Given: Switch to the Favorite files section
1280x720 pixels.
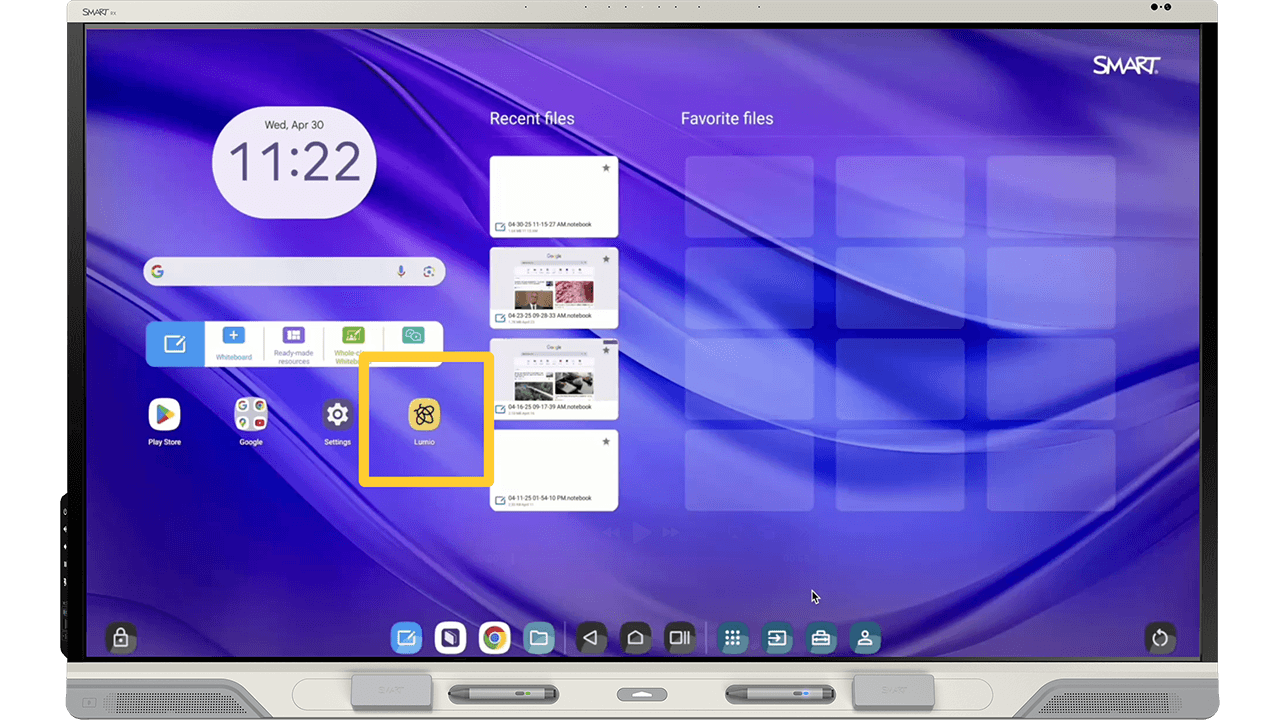Looking at the screenshot, I should [x=727, y=118].
